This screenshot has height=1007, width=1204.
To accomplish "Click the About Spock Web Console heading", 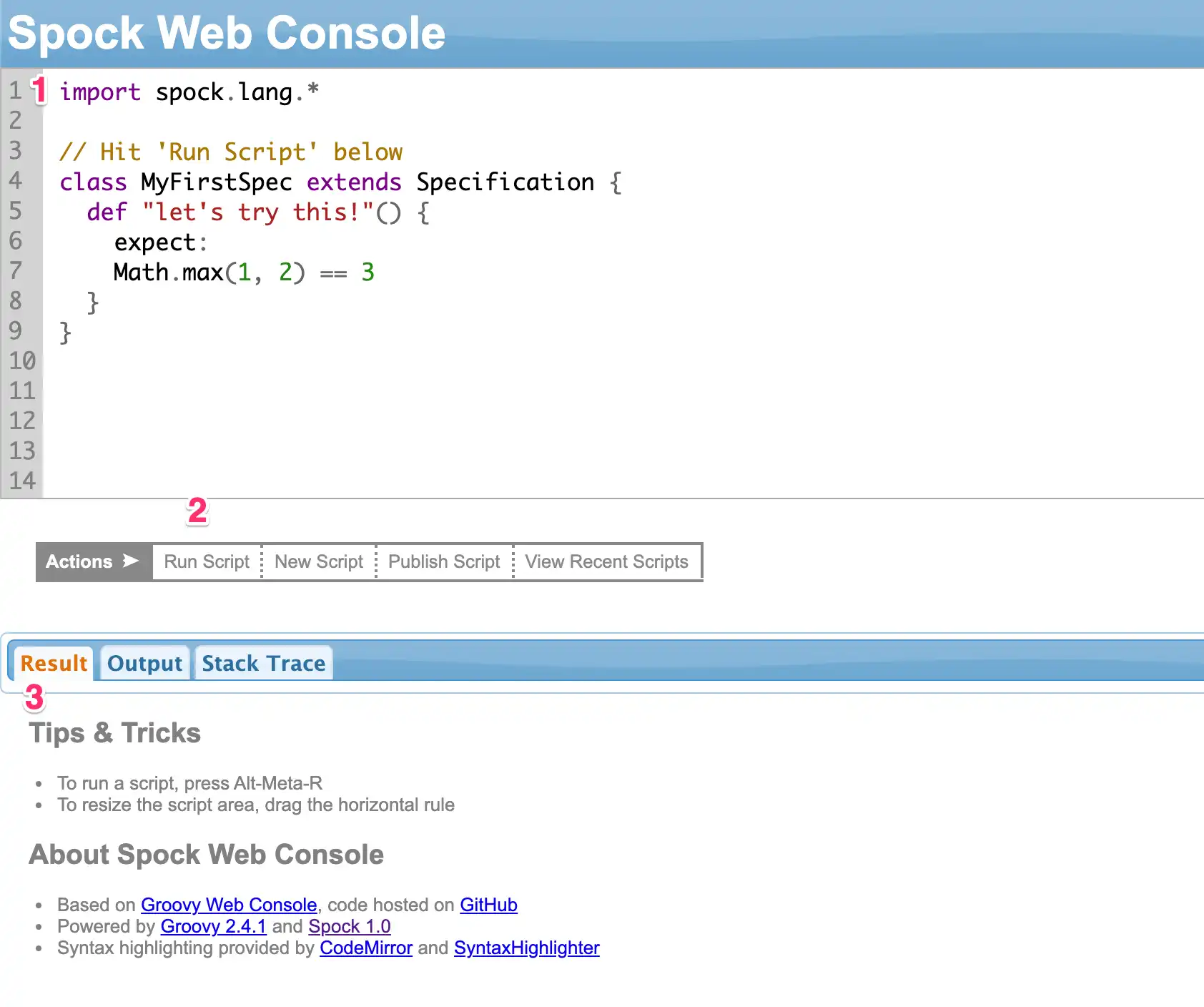I will tap(206, 855).
